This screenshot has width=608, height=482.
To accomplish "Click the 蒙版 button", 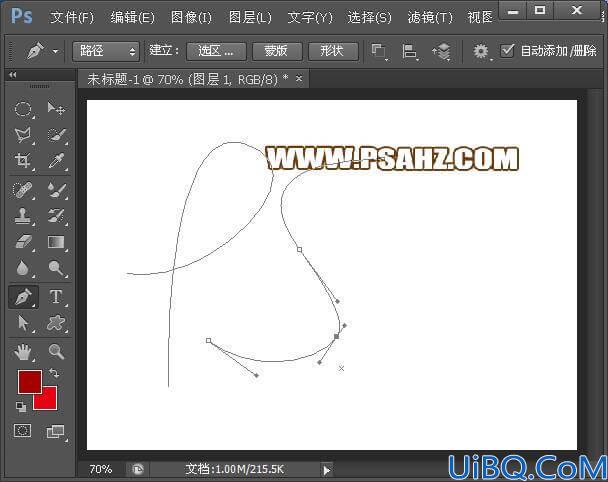I will [277, 51].
